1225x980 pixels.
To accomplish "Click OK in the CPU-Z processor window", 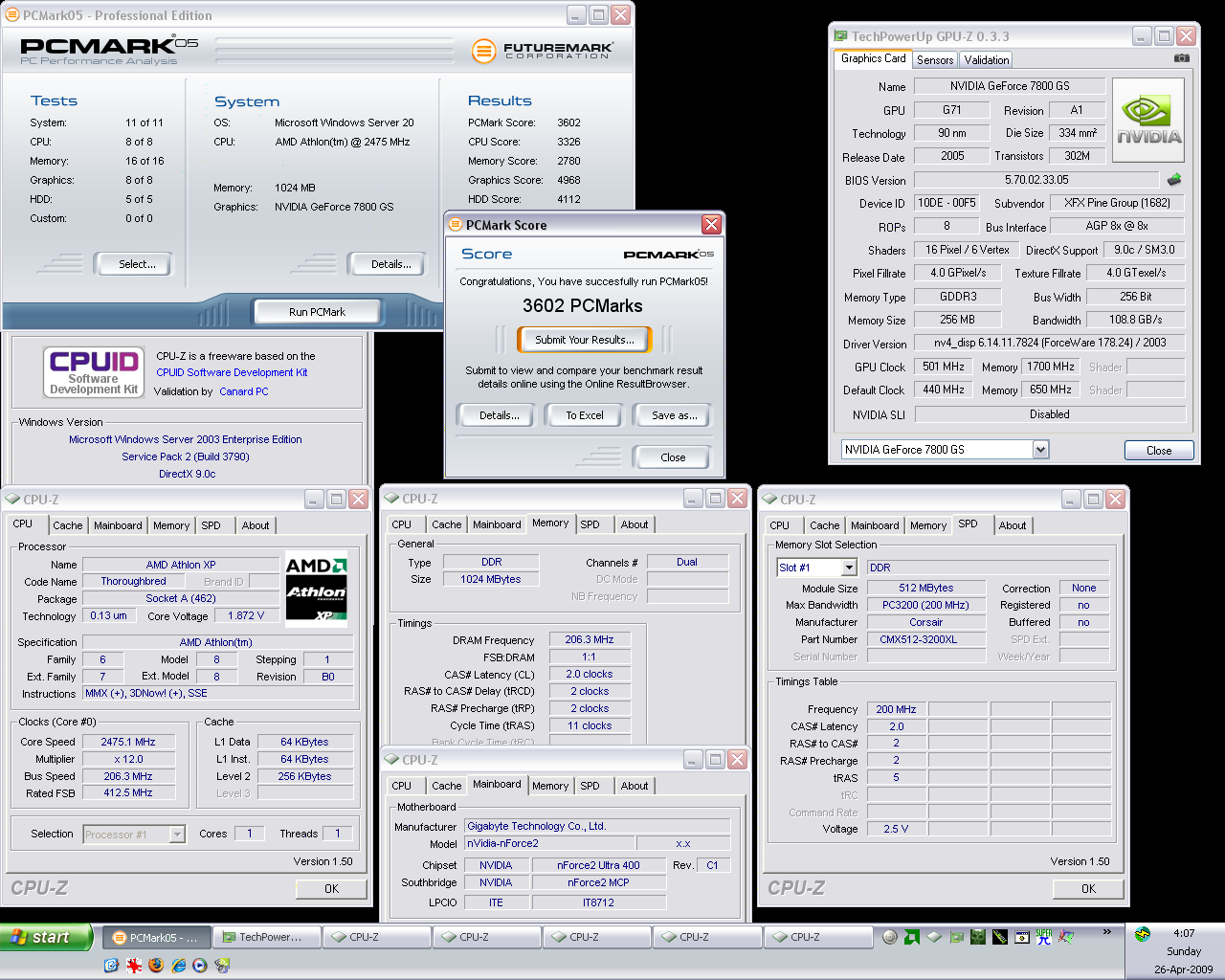I will tap(331, 889).
